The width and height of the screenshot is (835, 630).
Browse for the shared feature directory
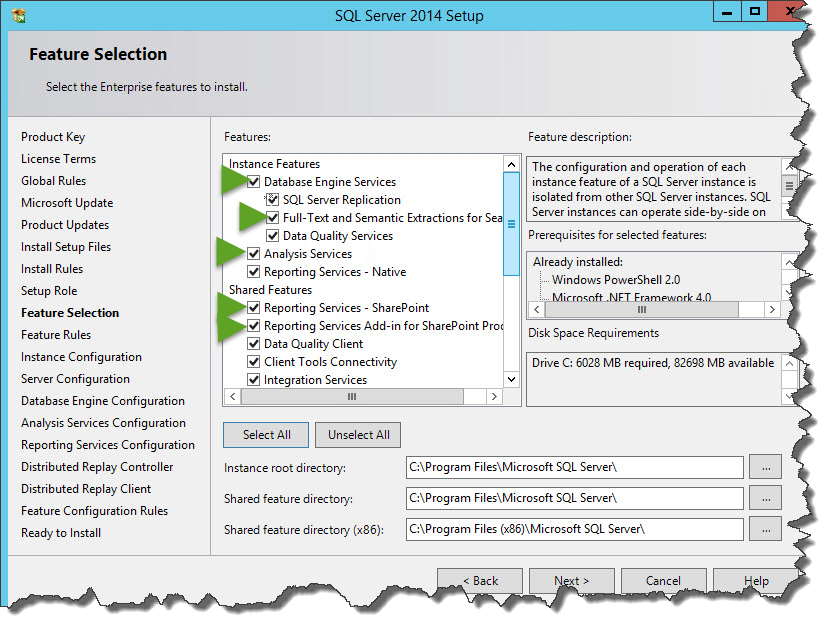click(767, 497)
